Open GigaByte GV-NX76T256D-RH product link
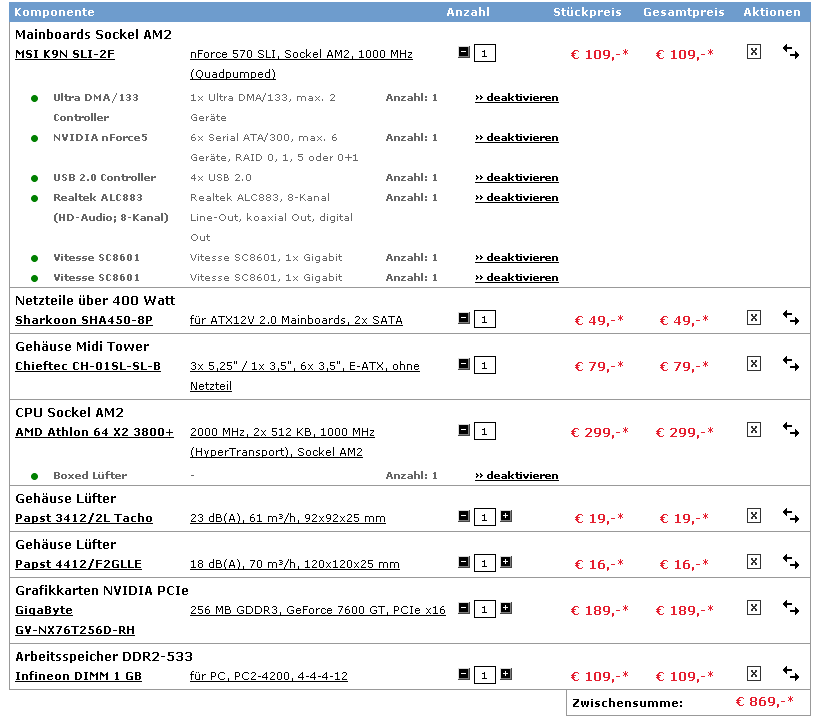Viewport: 813px width, 725px height. (75, 620)
